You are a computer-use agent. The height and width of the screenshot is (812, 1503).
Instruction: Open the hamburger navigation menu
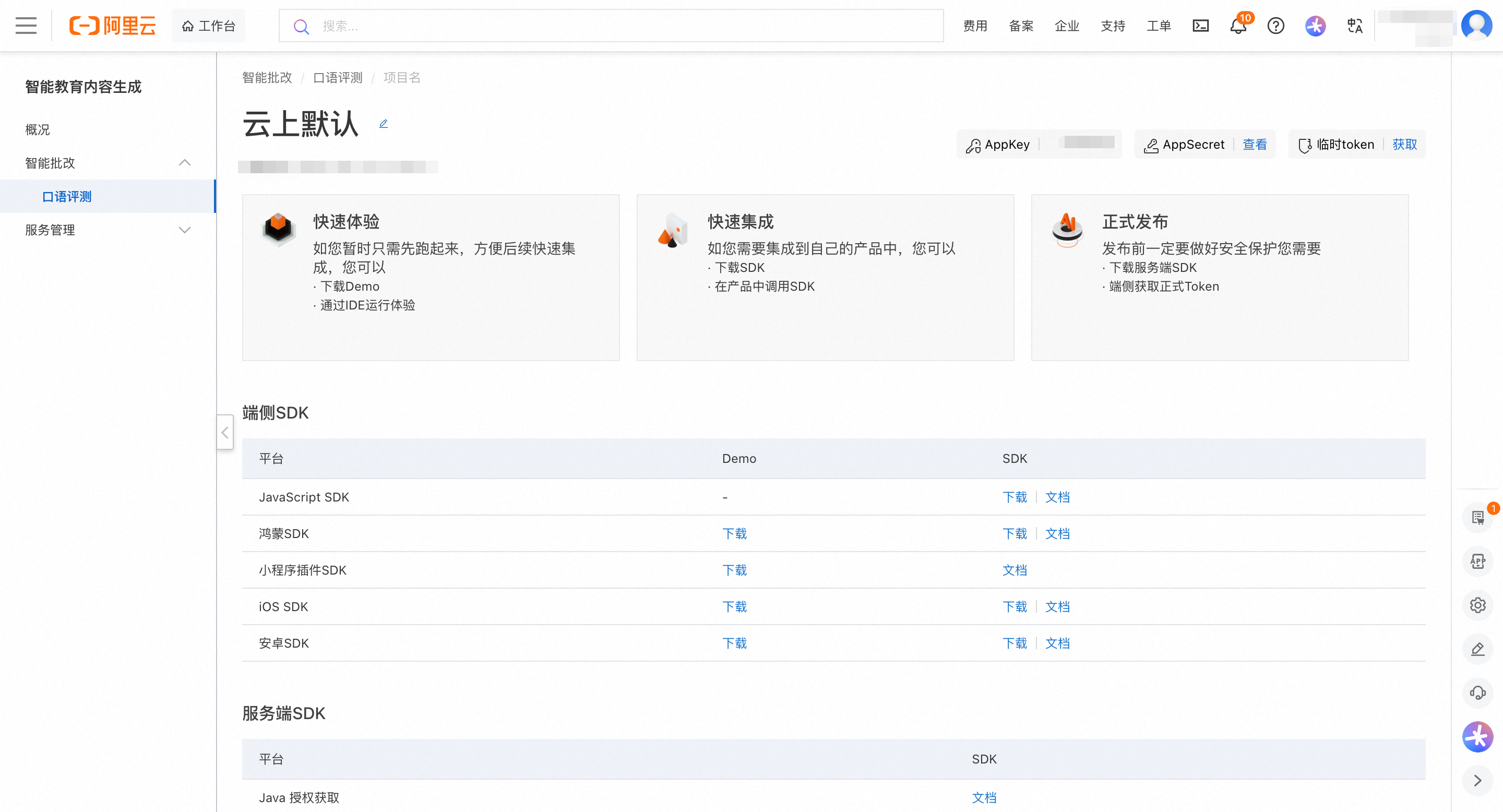coord(26,26)
